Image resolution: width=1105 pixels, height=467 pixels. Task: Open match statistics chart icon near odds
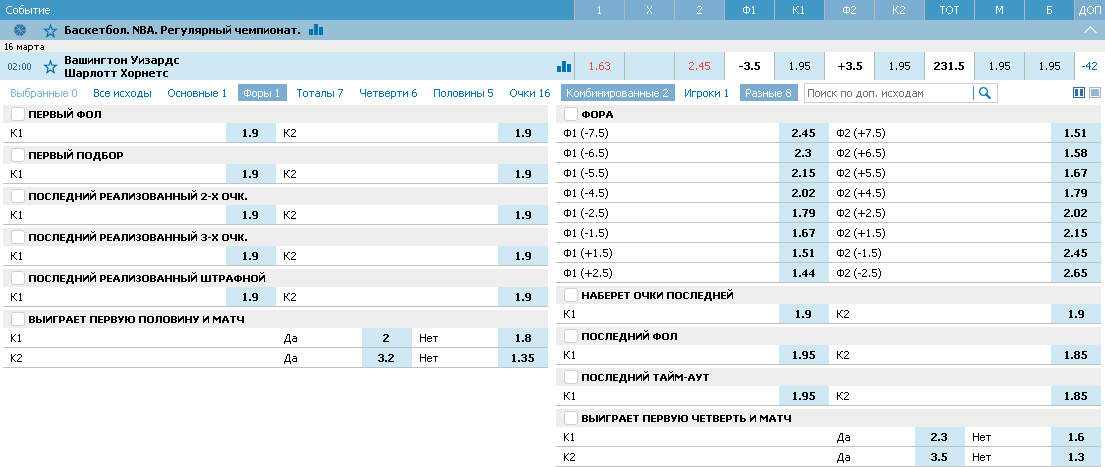564,66
